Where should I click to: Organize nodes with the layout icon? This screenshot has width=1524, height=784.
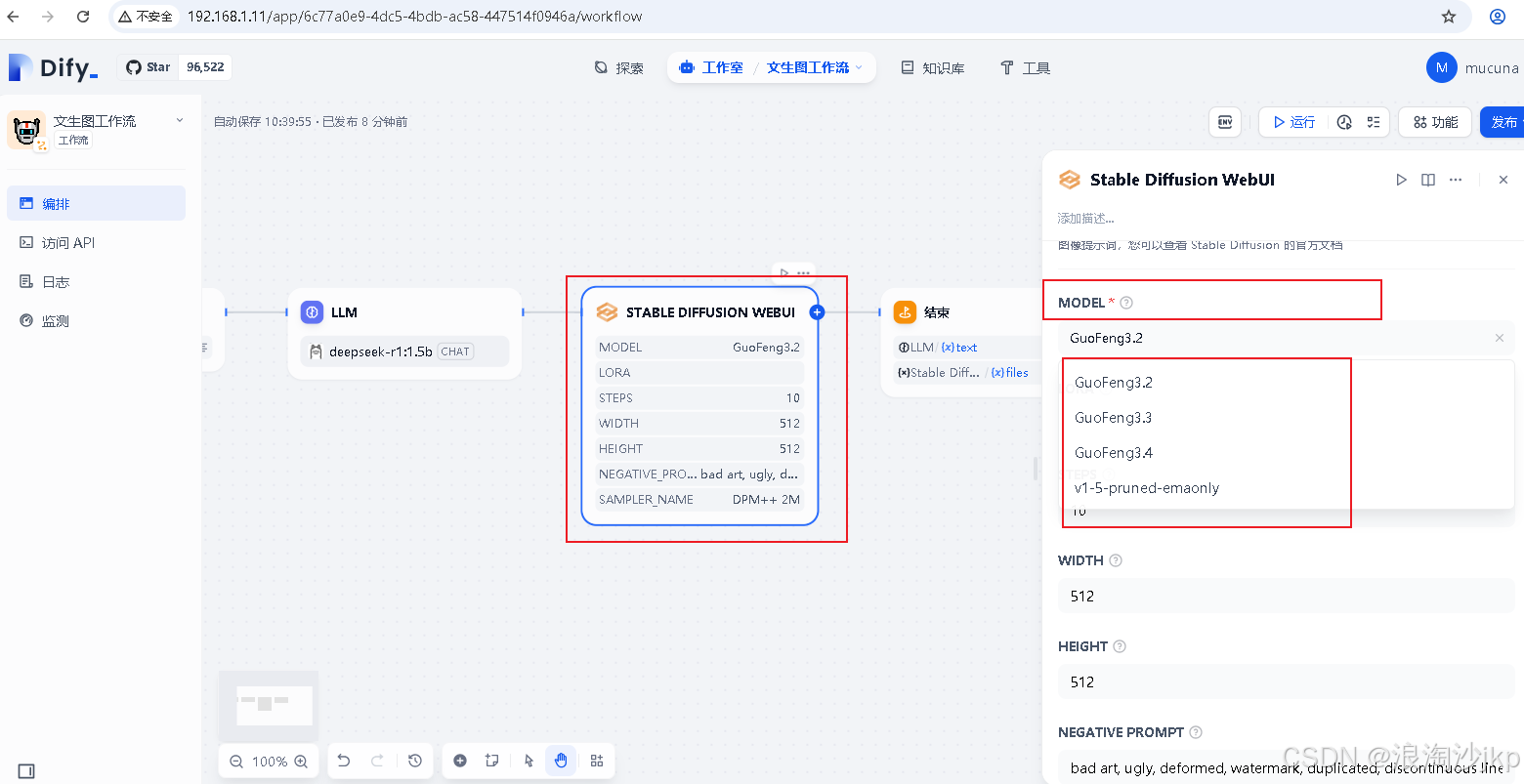pyautogui.click(x=597, y=761)
